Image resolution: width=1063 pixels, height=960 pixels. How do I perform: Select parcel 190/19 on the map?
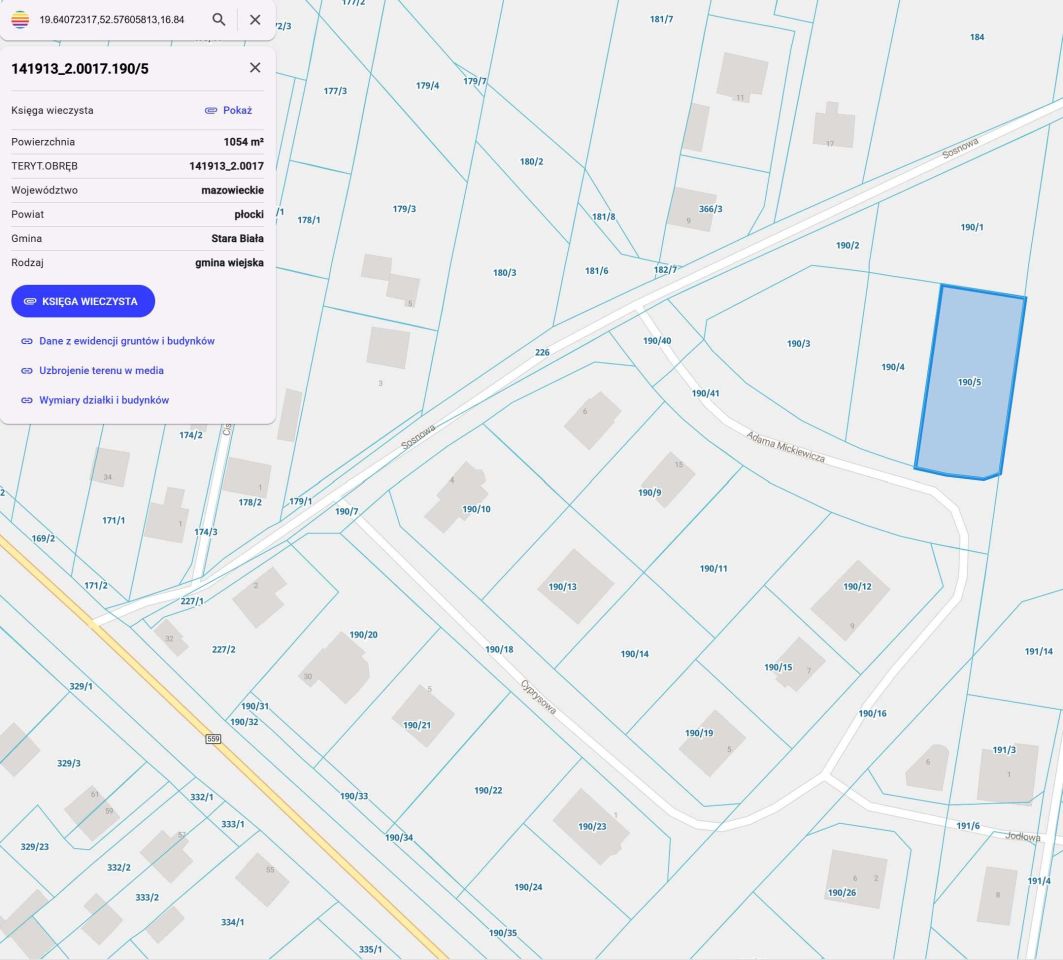[x=699, y=733]
